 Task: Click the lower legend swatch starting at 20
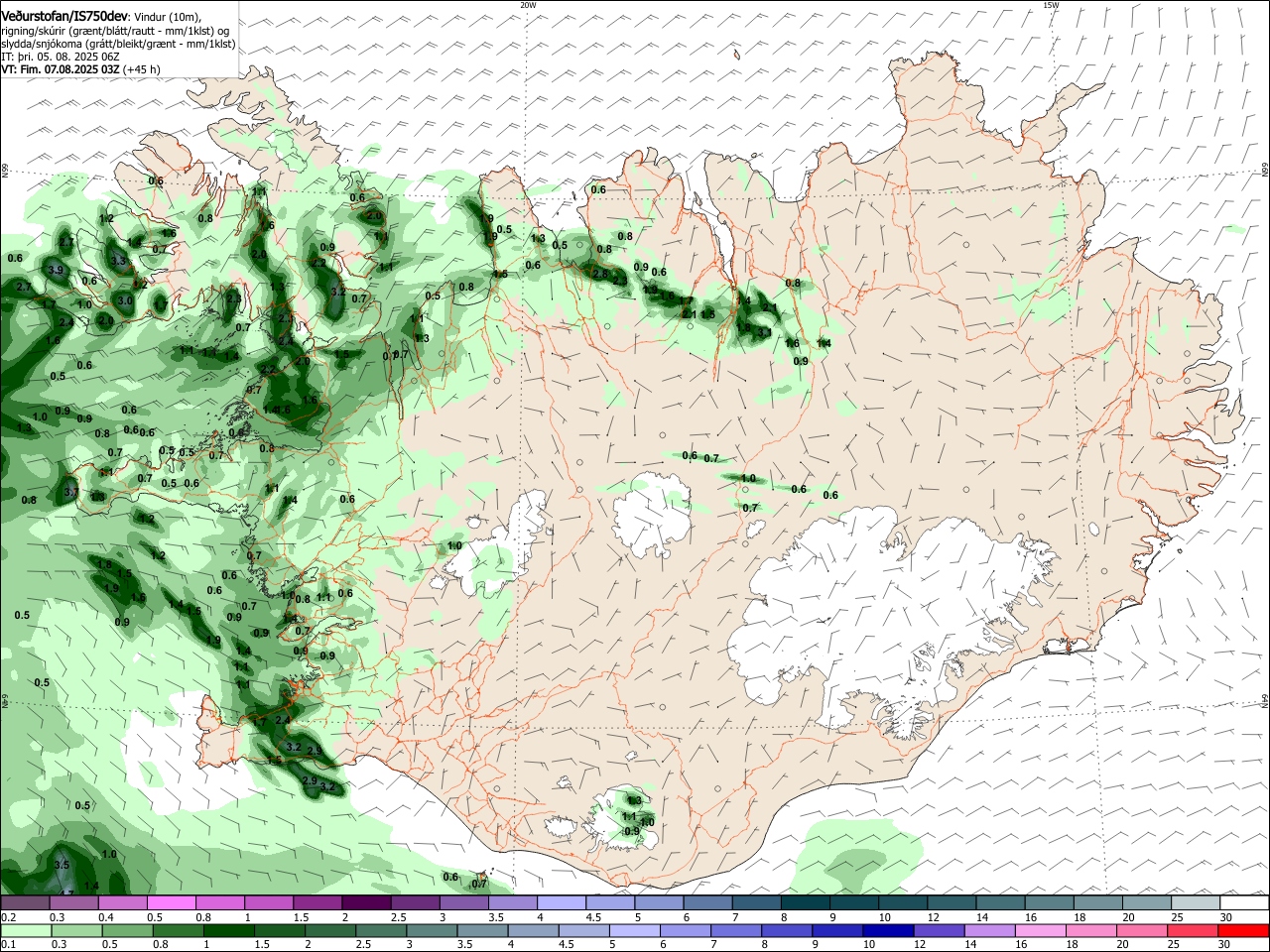click(x=1144, y=930)
